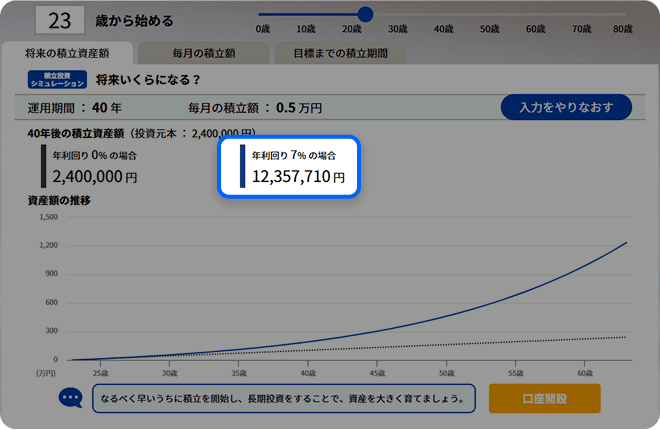The width and height of the screenshot is (660, 430).
Task: Click the 60歳 mark on age slider
Action: pos(535,29)
